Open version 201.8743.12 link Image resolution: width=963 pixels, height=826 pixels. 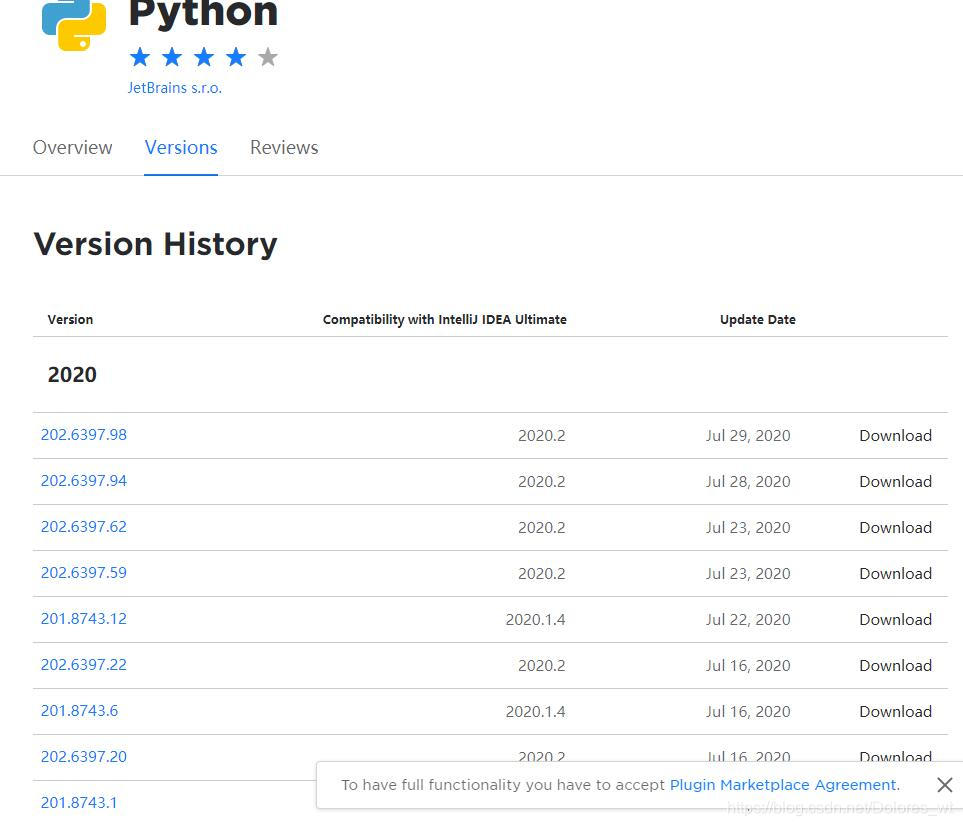point(84,619)
